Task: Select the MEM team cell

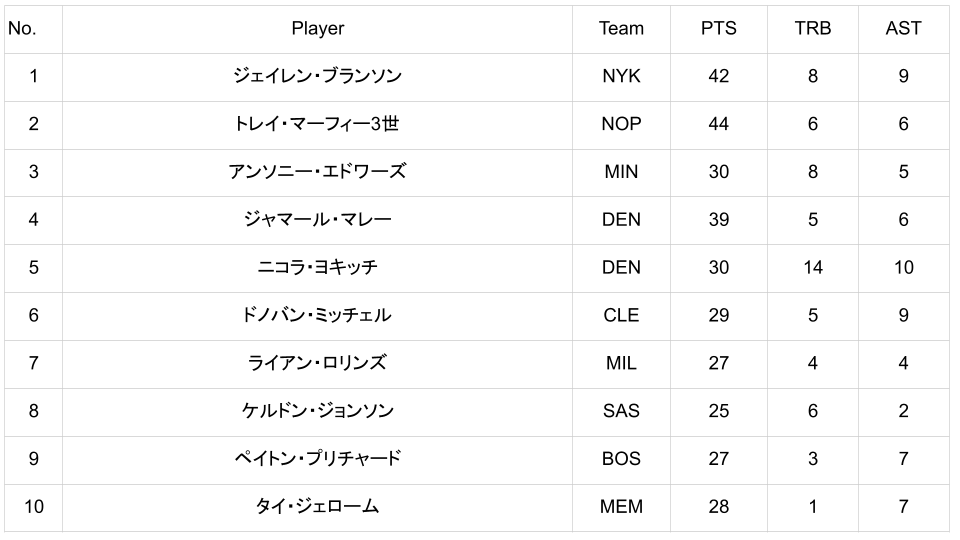Action: coord(621,507)
